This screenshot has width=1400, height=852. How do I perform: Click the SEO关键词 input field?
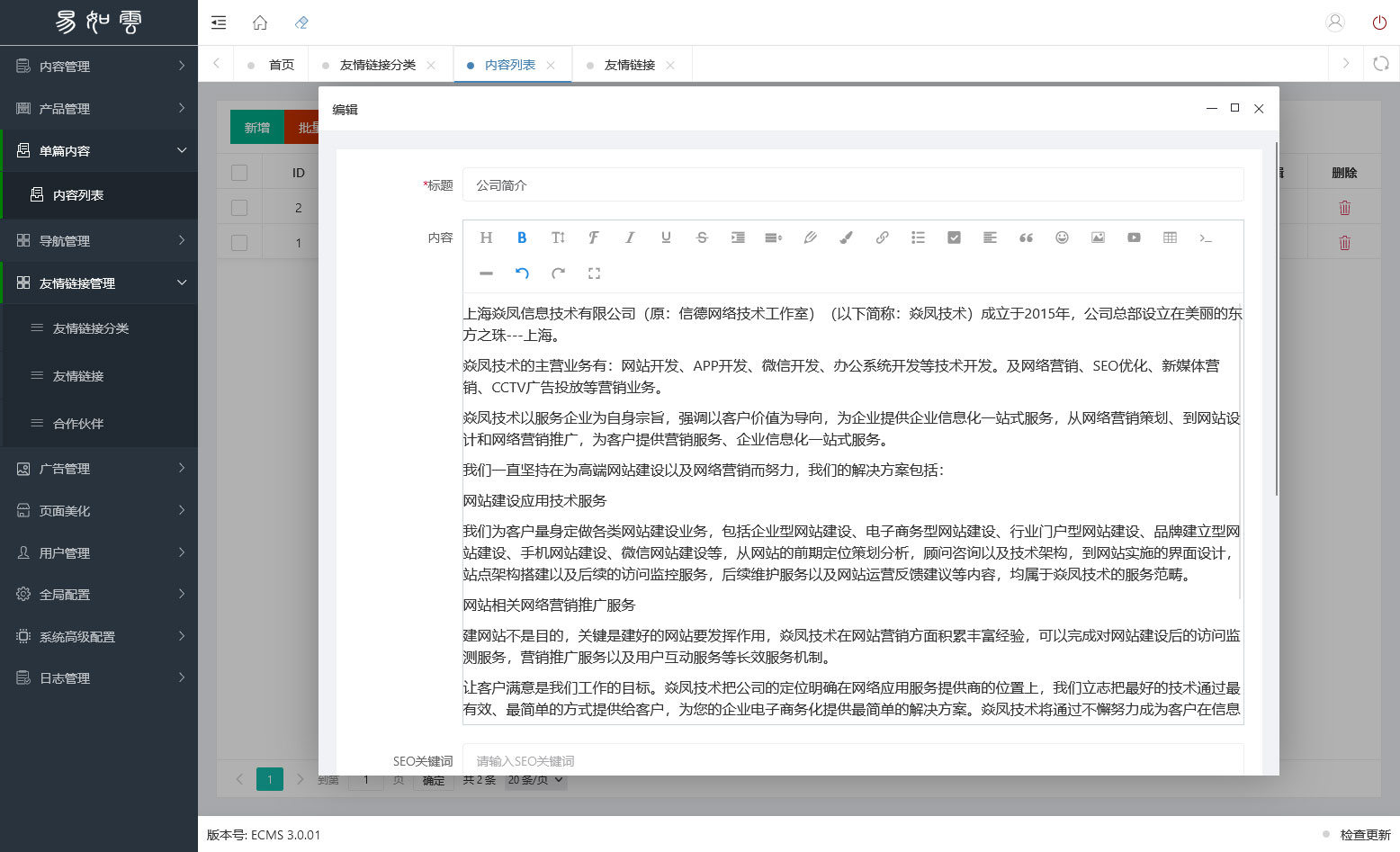(x=853, y=761)
